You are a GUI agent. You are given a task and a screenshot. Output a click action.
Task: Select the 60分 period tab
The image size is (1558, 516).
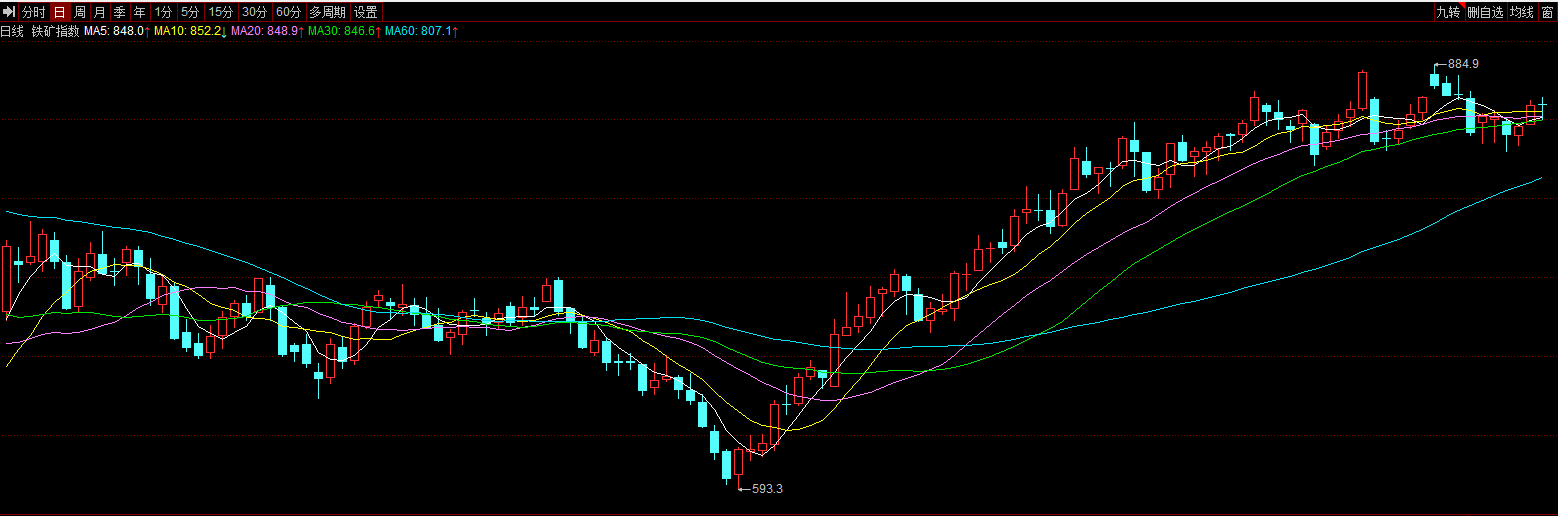click(289, 12)
